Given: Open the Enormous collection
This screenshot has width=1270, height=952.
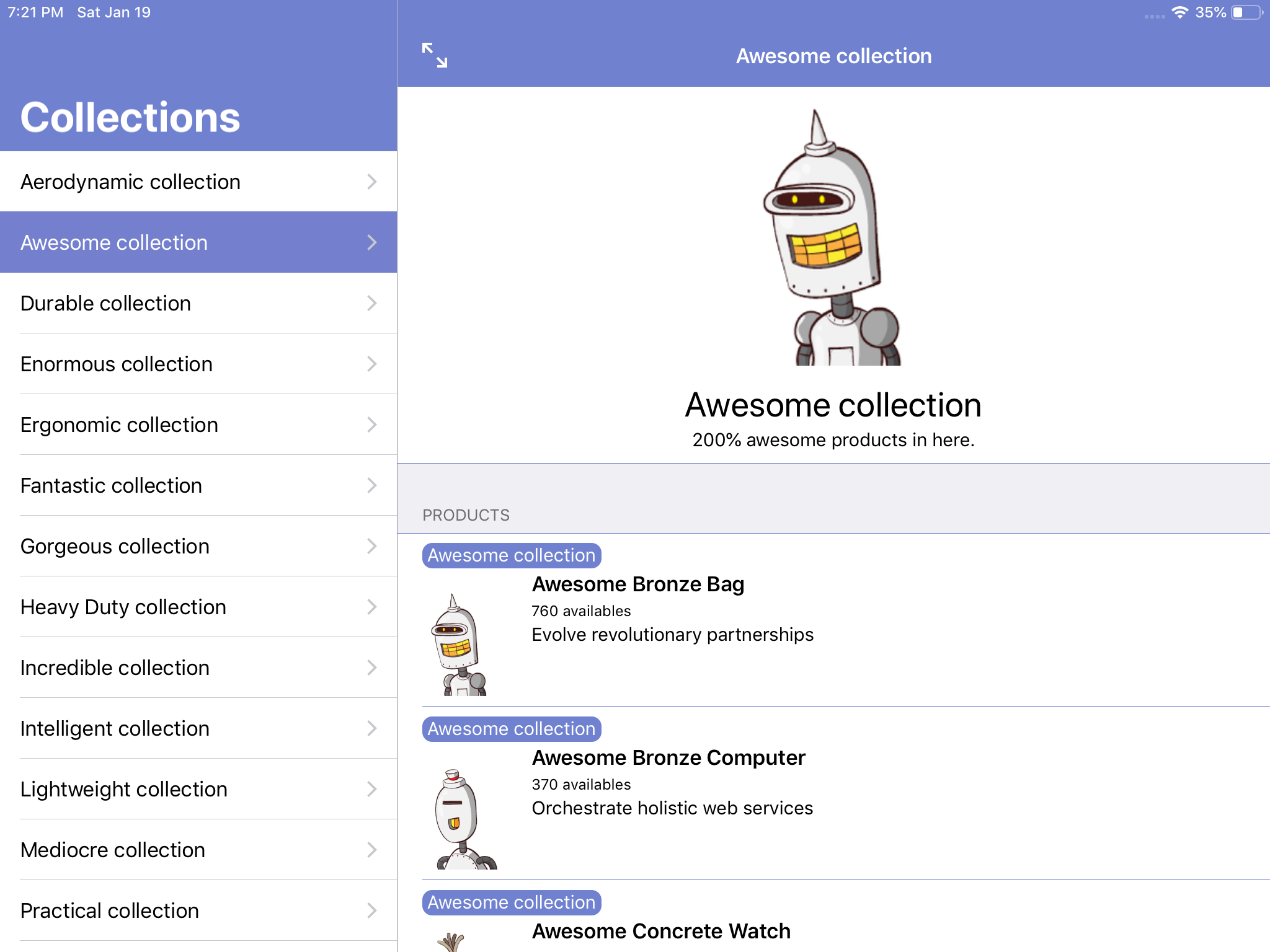Looking at the screenshot, I should pyautogui.click(x=117, y=364).
